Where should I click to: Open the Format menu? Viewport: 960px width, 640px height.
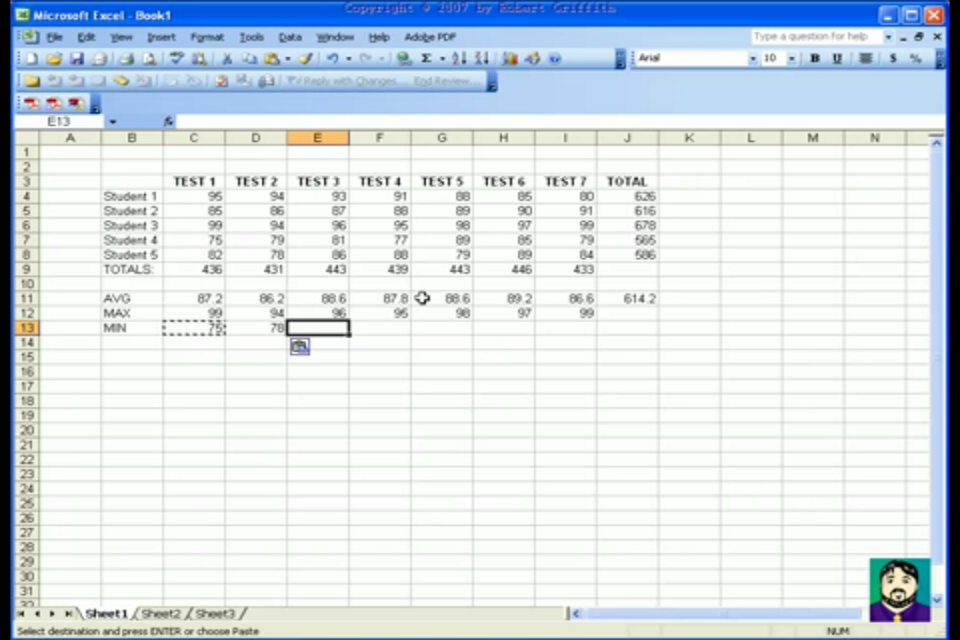pos(207,37)
